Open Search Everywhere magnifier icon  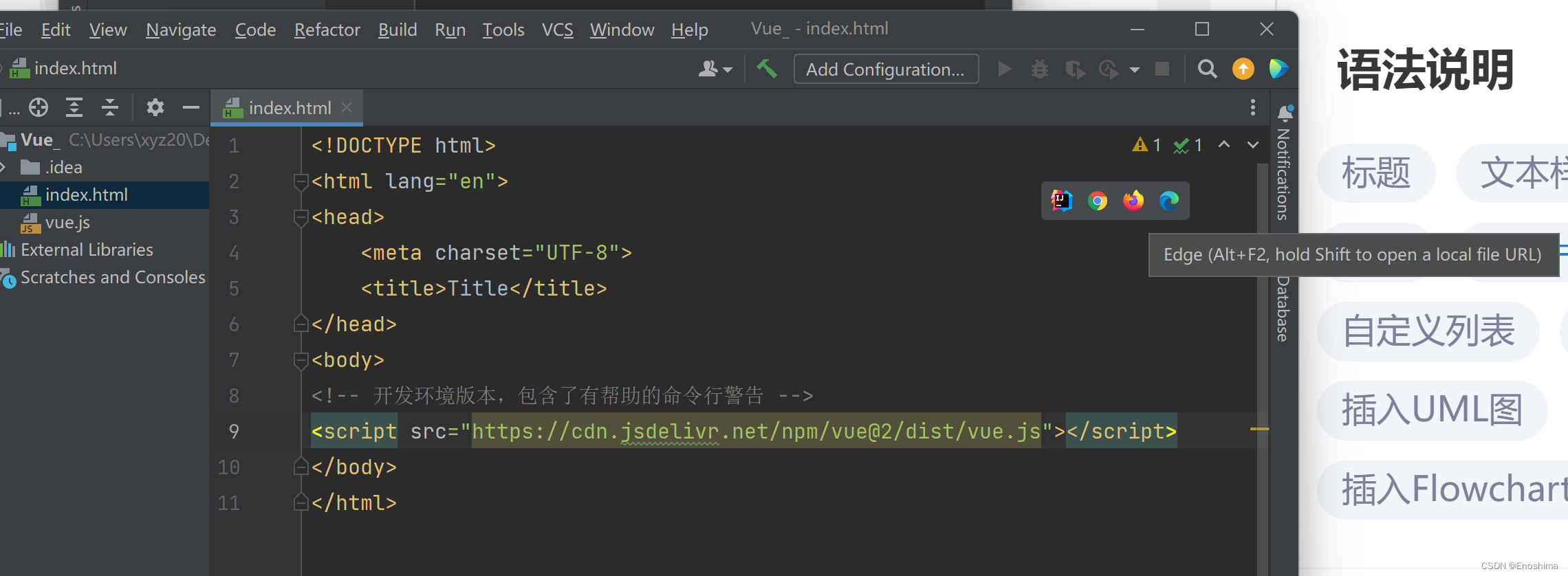point(1207,69)
